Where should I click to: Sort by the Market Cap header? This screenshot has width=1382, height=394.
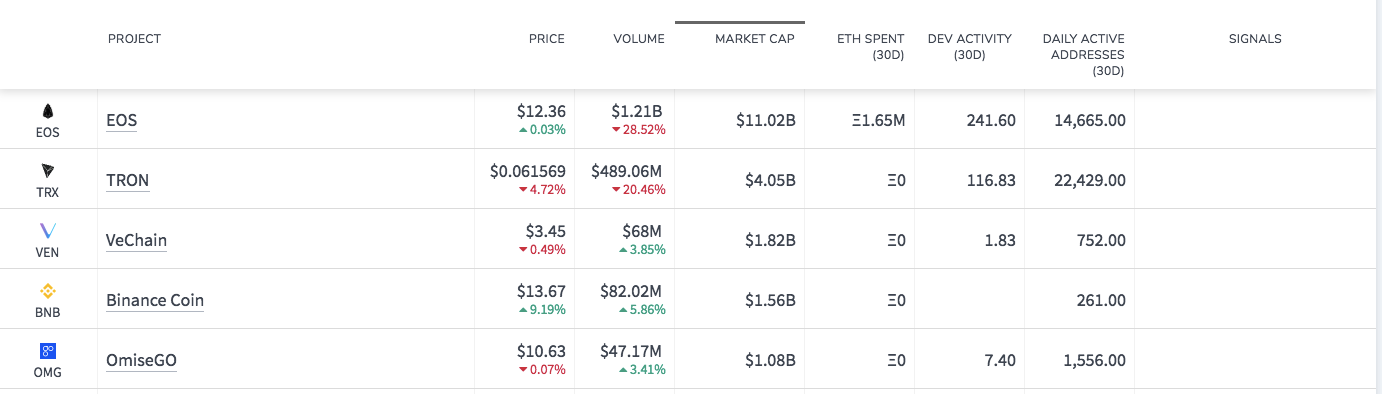pos(755,39)
